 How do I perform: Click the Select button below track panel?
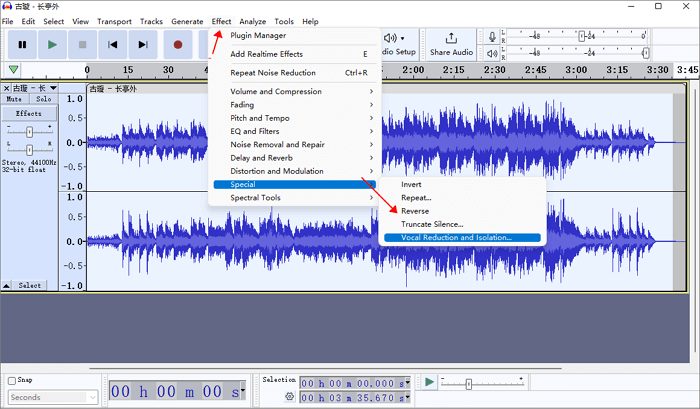pos(30,285)
